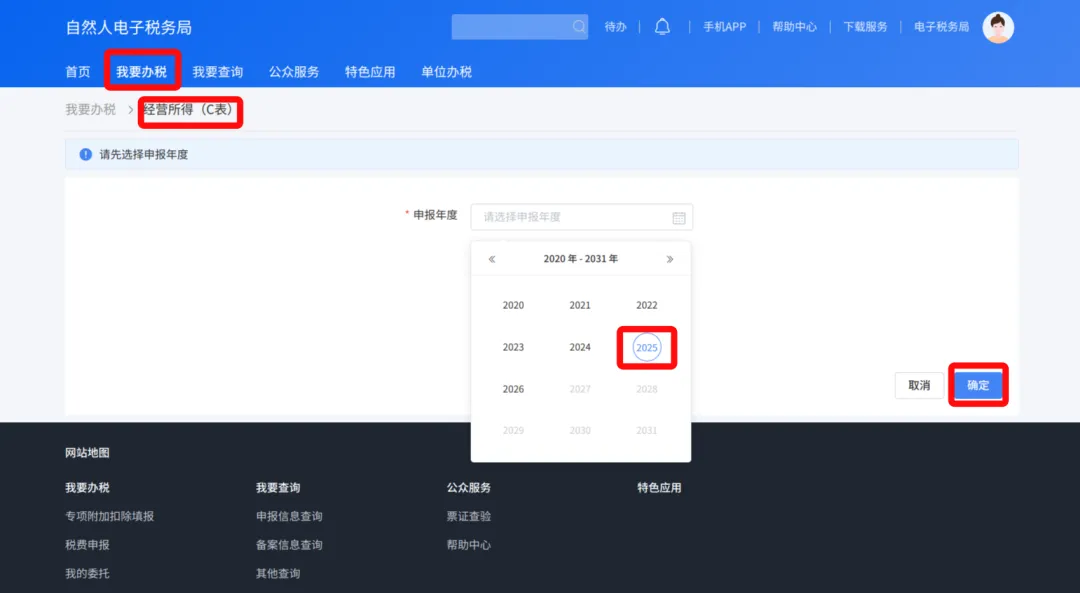The width and height of the screenshot is (1080, 593).
Task: Open the 特色应用 tab
Action: click(x=370, y=72)
